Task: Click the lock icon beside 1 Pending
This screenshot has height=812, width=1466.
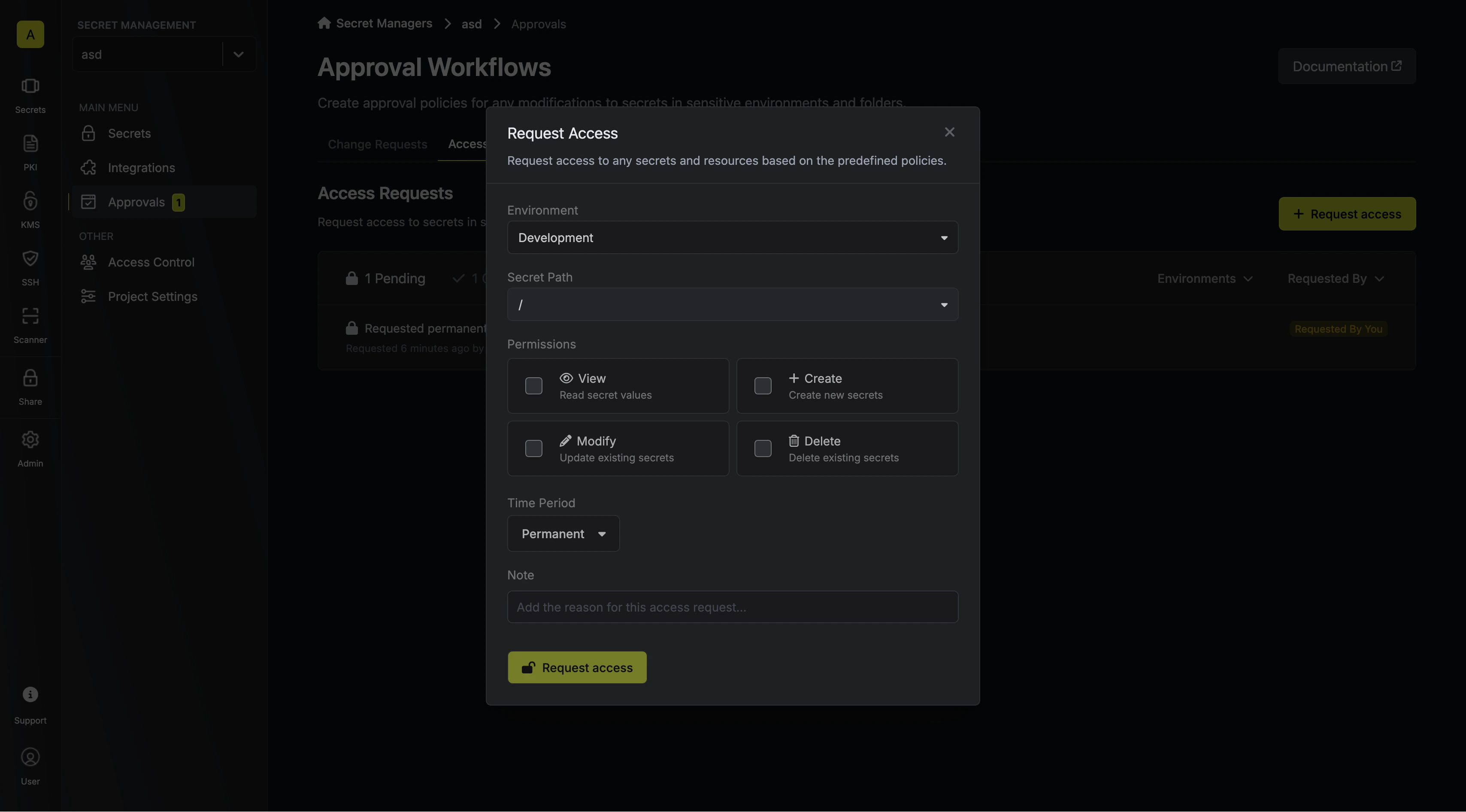Action: (352, 278)
